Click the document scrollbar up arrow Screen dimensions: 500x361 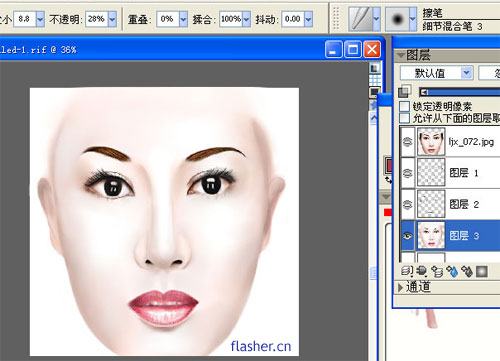(374, 118)
